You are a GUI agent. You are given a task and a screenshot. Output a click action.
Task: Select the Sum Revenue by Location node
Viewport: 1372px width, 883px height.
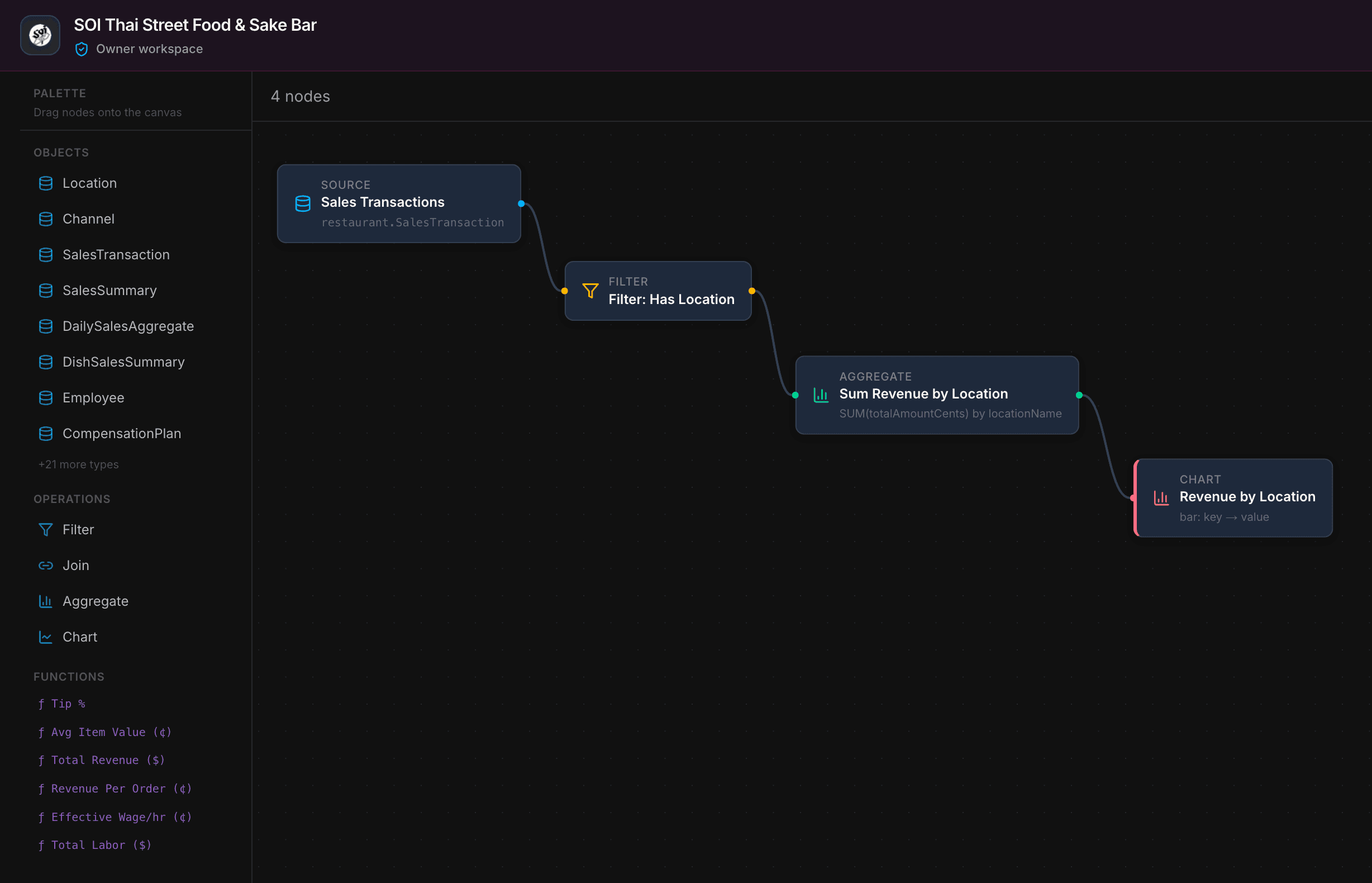tap(937, 395)
